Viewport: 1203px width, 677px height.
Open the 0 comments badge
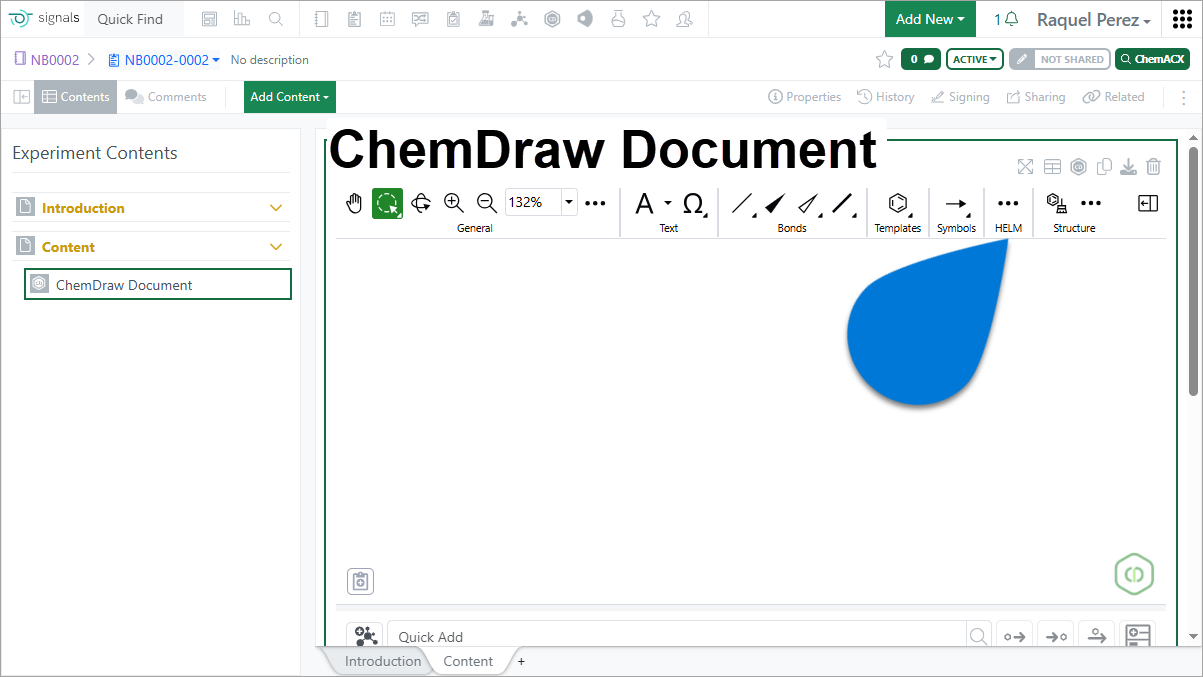(x=921, y=59)
